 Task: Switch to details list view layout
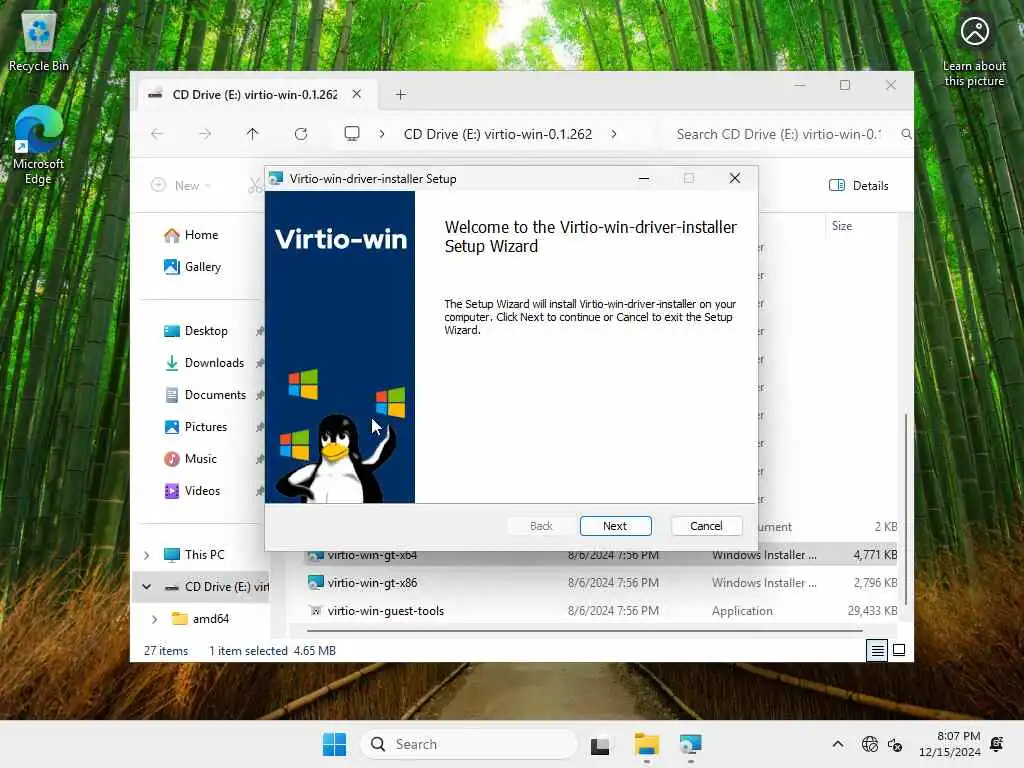pos(877,650)
